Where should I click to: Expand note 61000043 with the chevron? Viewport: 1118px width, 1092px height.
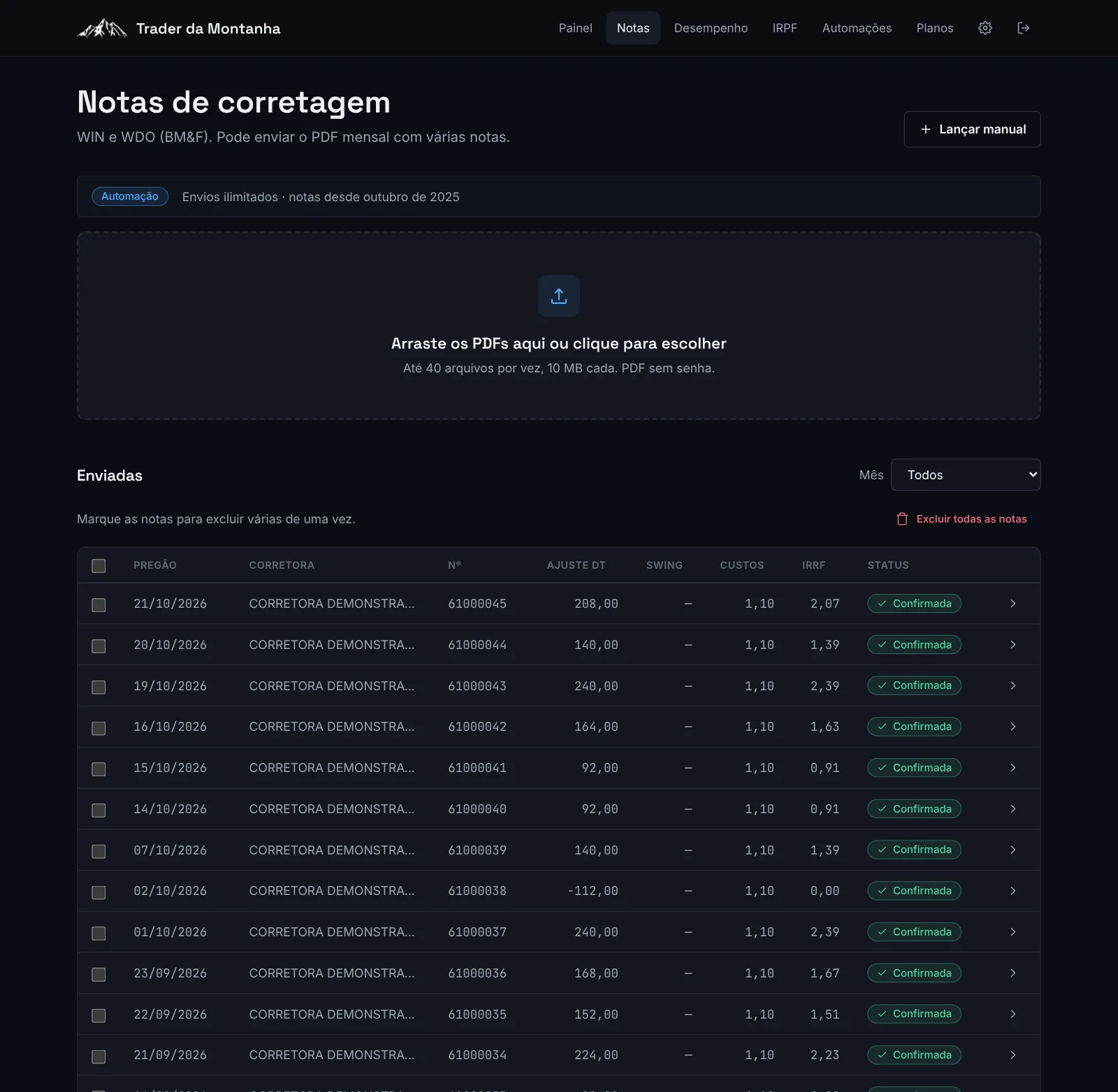click(1012, 685)
